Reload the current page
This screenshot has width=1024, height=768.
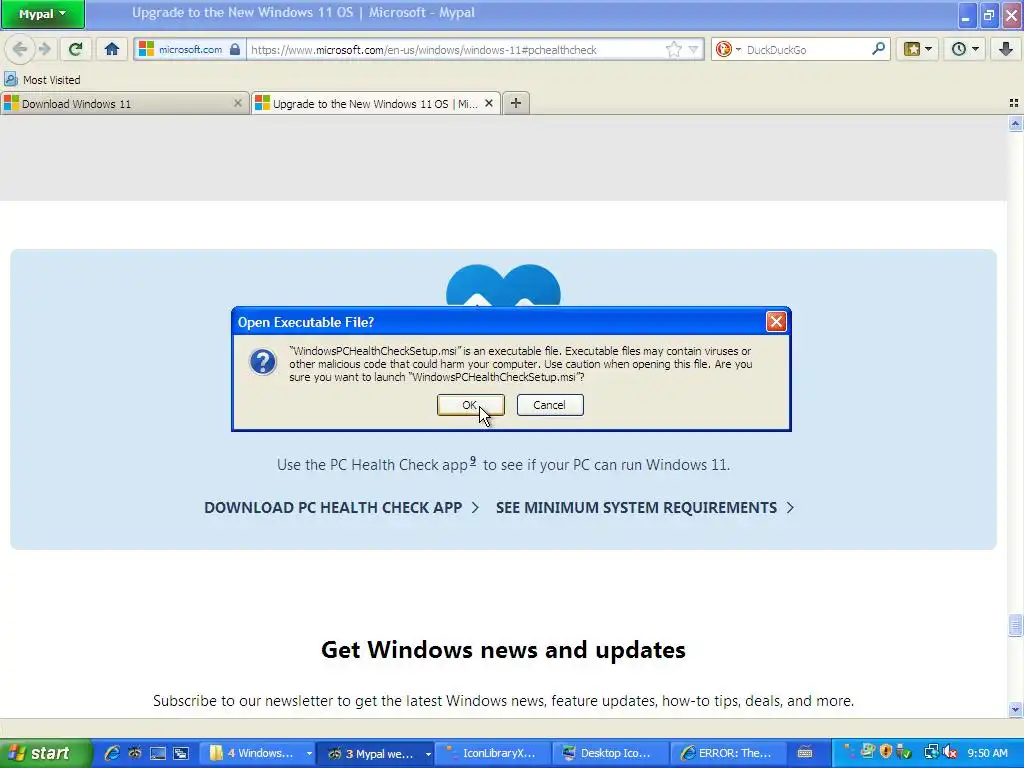pyautogui.click(x=76, y=49)
